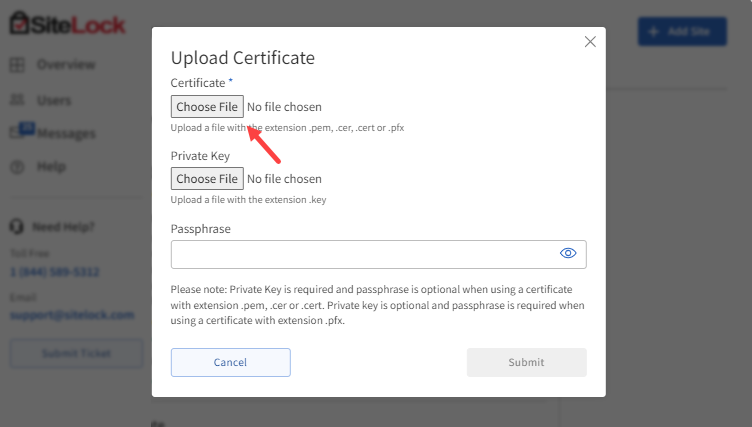Click the SiteLock logo

(x=68, y=22)
